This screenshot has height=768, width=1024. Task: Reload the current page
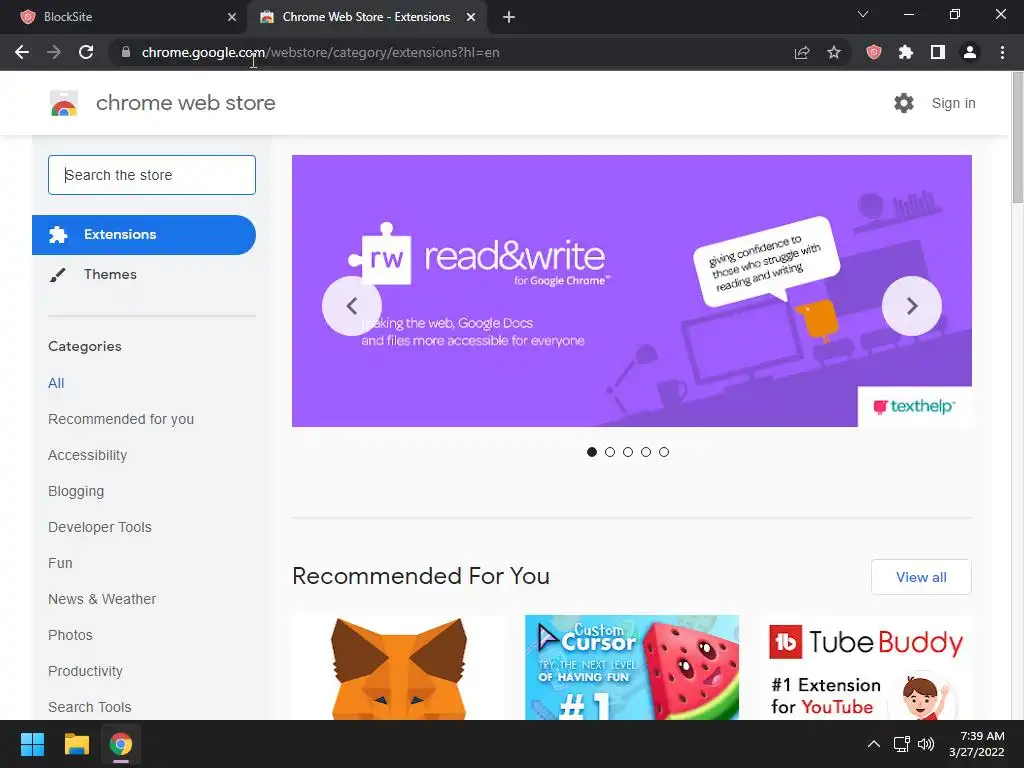click(x=86, y=52)
